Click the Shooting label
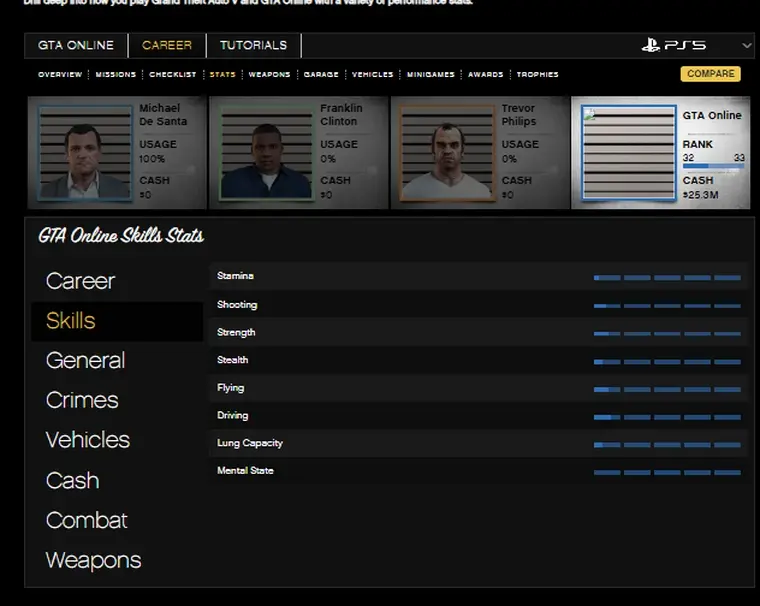This screenshot has width=760, height=606. pyautogui.click(x=237, y=305)
